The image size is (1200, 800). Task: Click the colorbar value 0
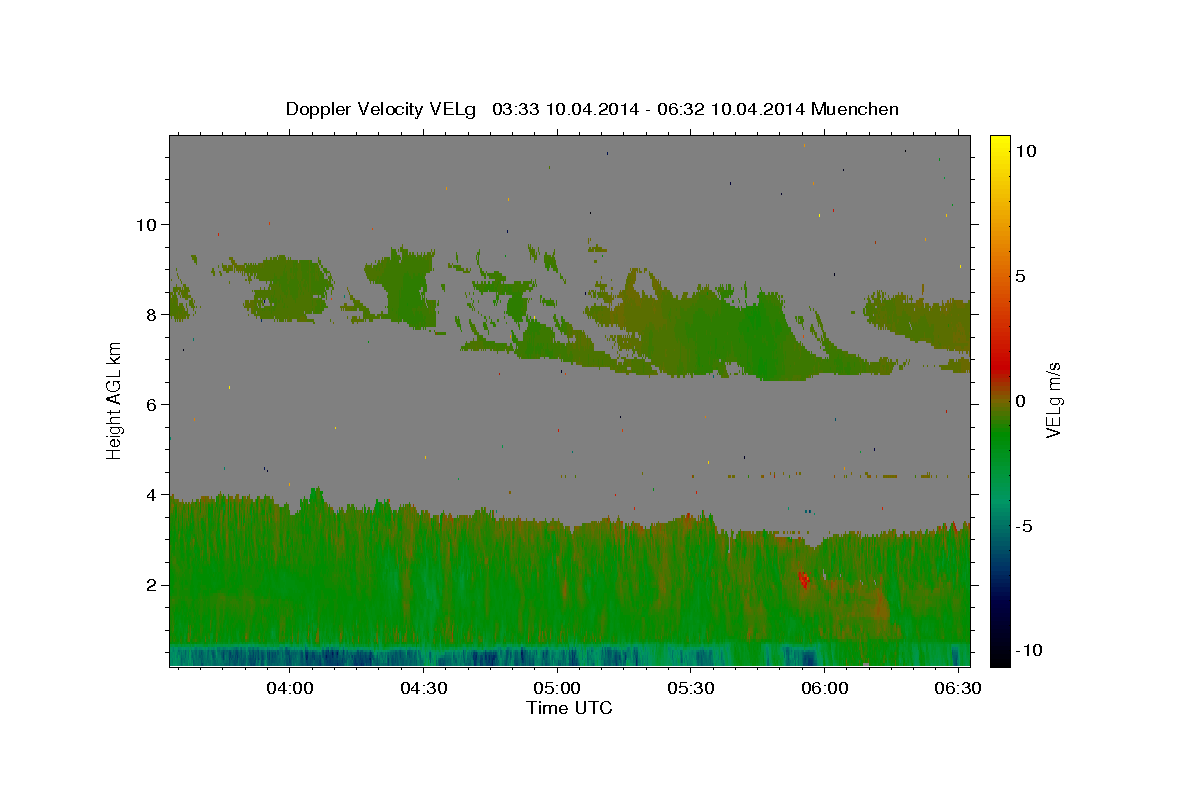click(x=1021, y=401)
